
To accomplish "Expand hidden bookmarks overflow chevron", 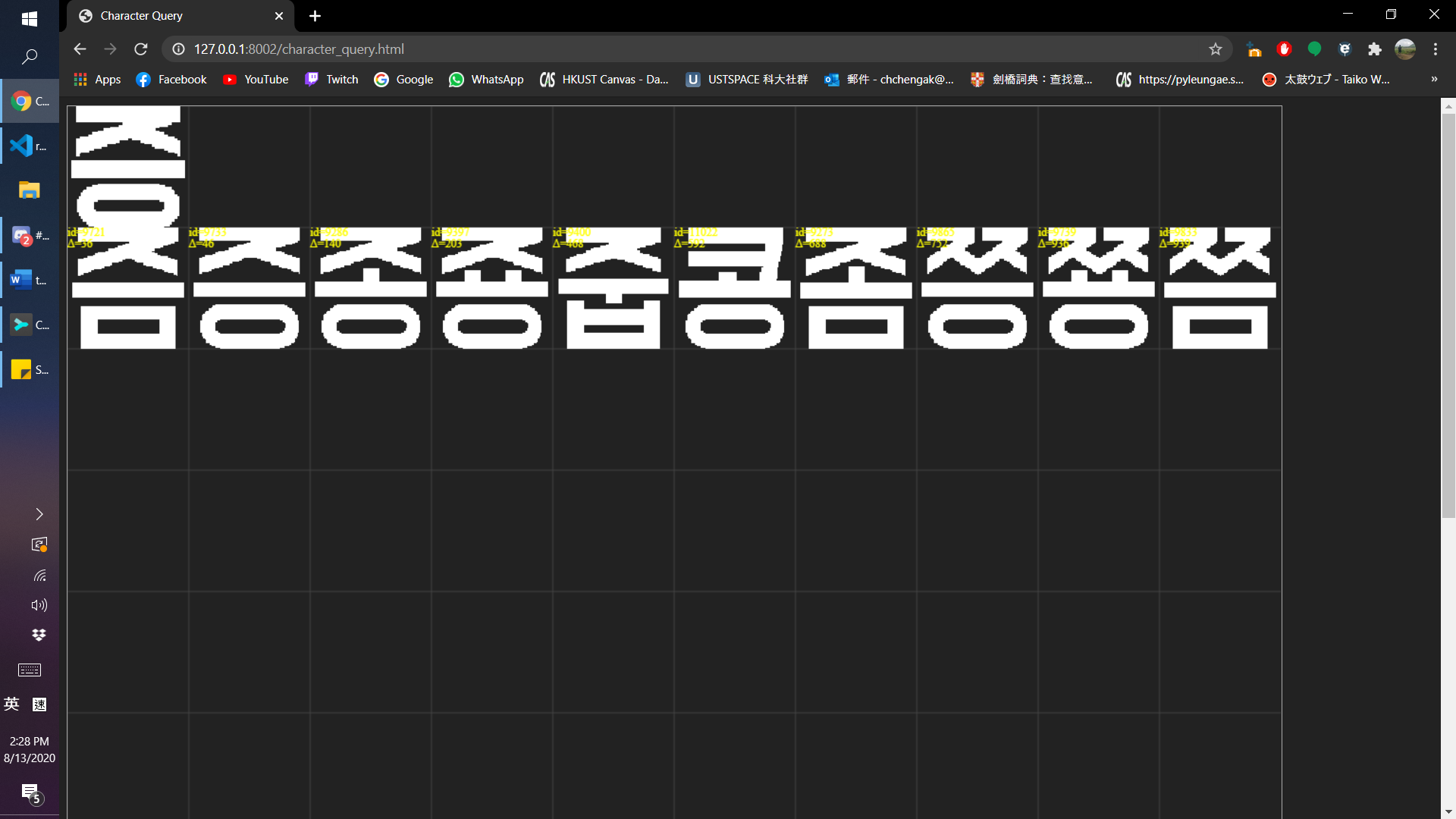I will coord(1434,80).
